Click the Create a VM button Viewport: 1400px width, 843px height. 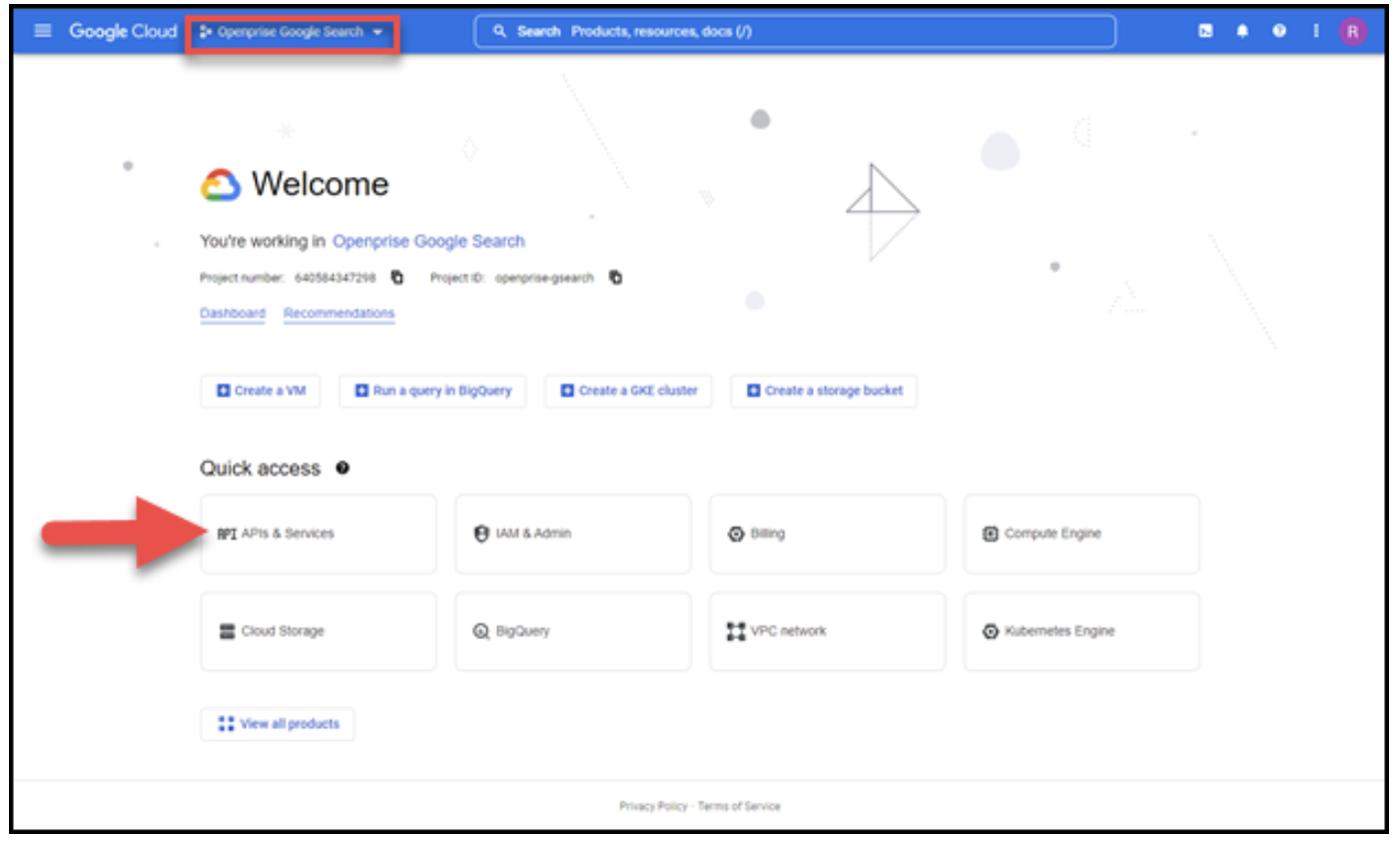(261, 391)
